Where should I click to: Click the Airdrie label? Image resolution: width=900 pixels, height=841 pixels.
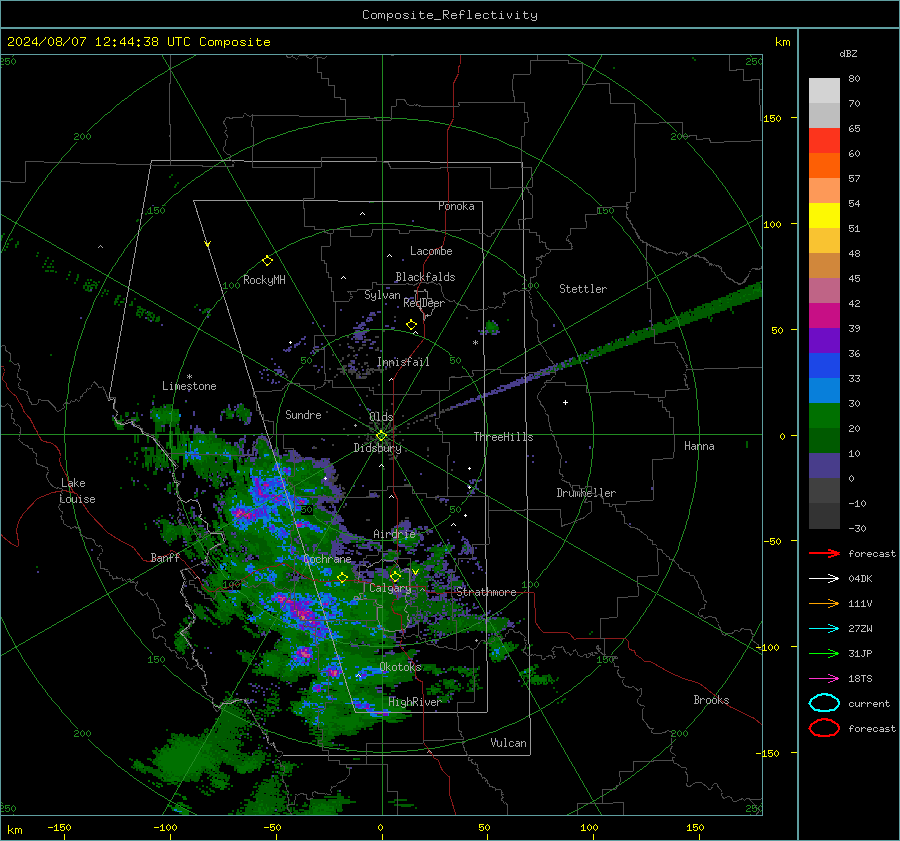point(394,534)
